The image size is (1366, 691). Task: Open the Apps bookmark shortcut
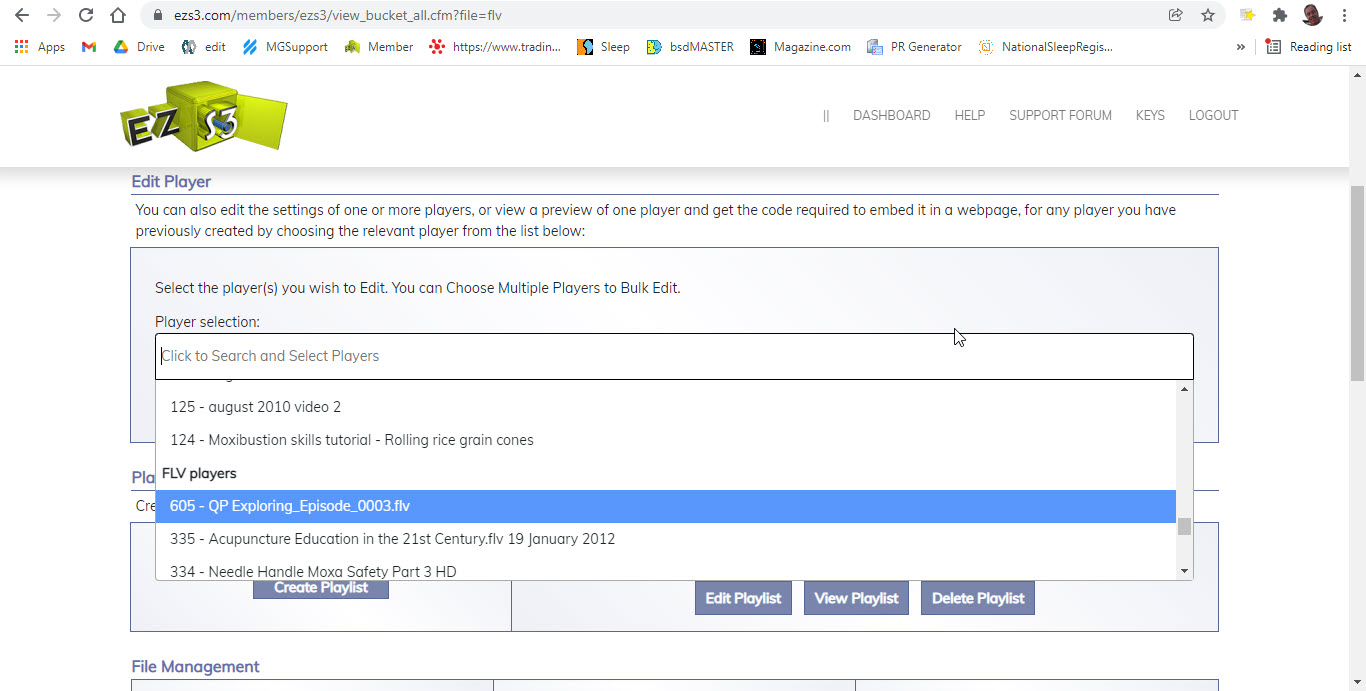(39, 47)
